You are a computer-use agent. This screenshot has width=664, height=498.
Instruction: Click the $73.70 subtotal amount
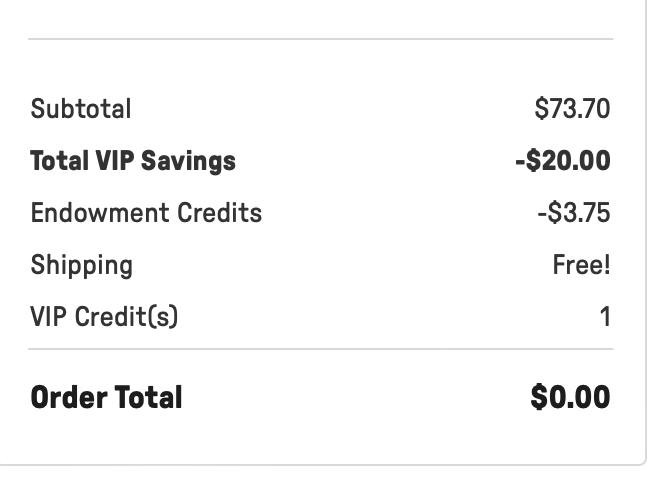[572, 109]
